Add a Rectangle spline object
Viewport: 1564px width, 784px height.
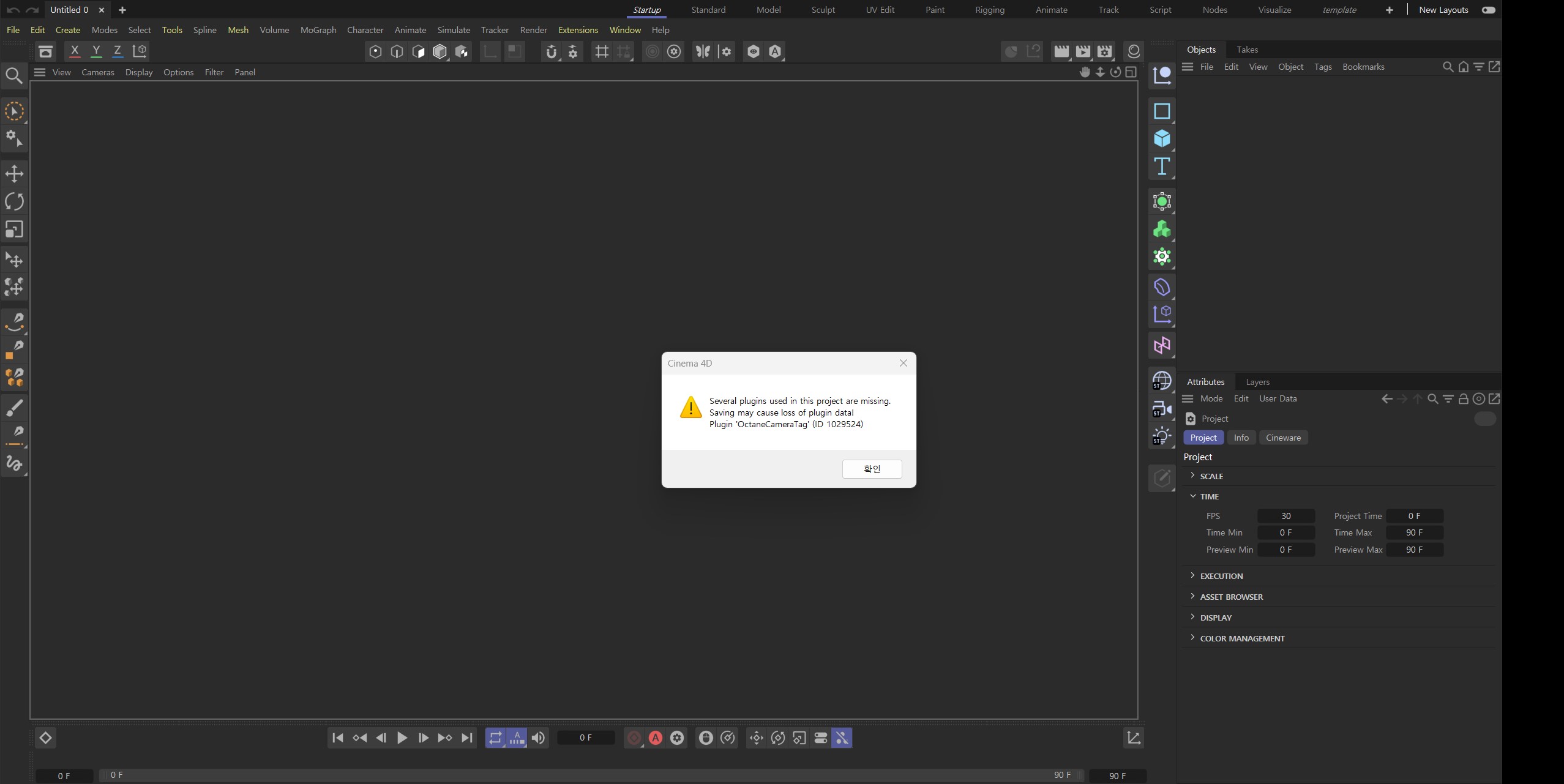[1162, 111]
